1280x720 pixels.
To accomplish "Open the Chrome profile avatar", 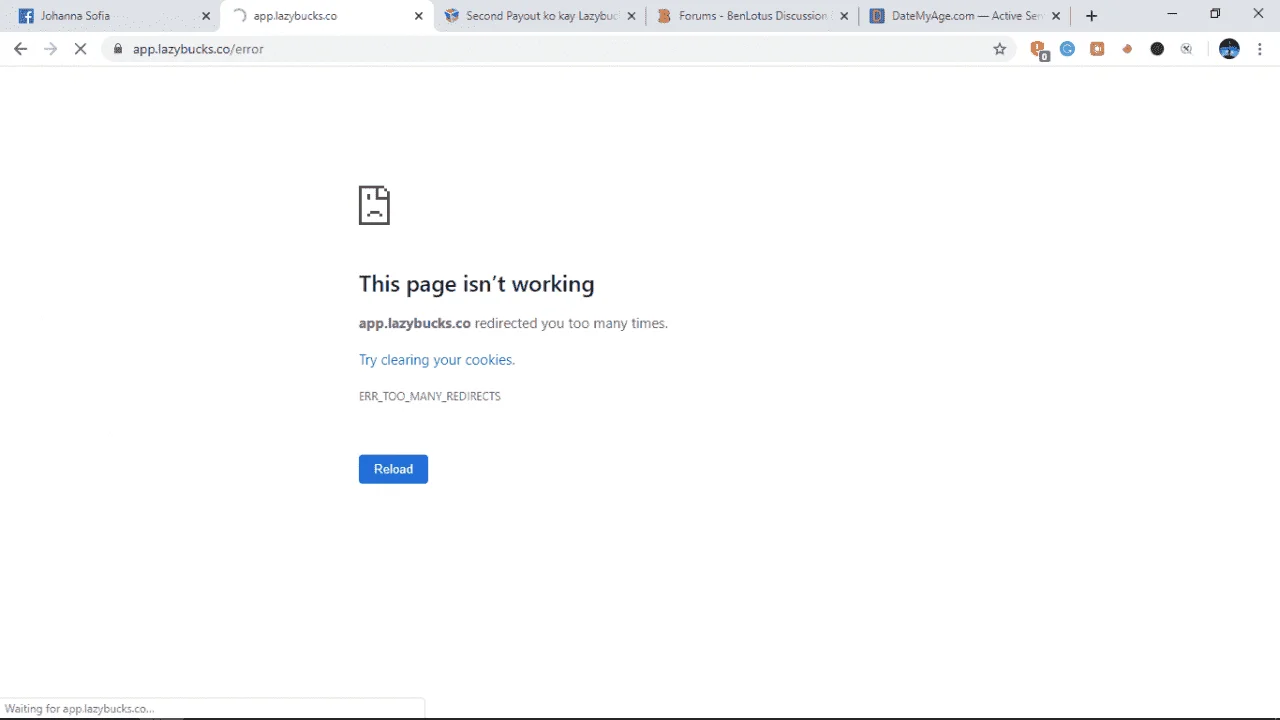I will pyautogui.click(x=1229, y=49).
